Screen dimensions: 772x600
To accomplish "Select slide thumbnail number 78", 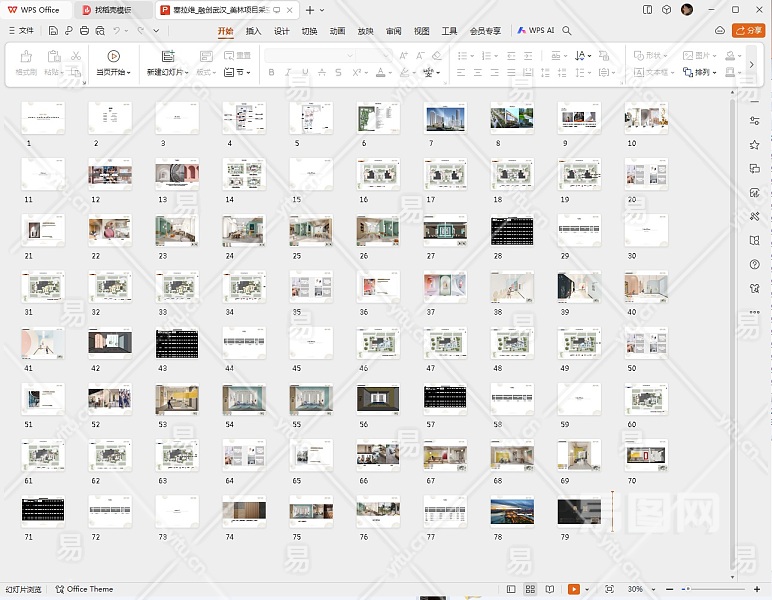I will (511, 513).
